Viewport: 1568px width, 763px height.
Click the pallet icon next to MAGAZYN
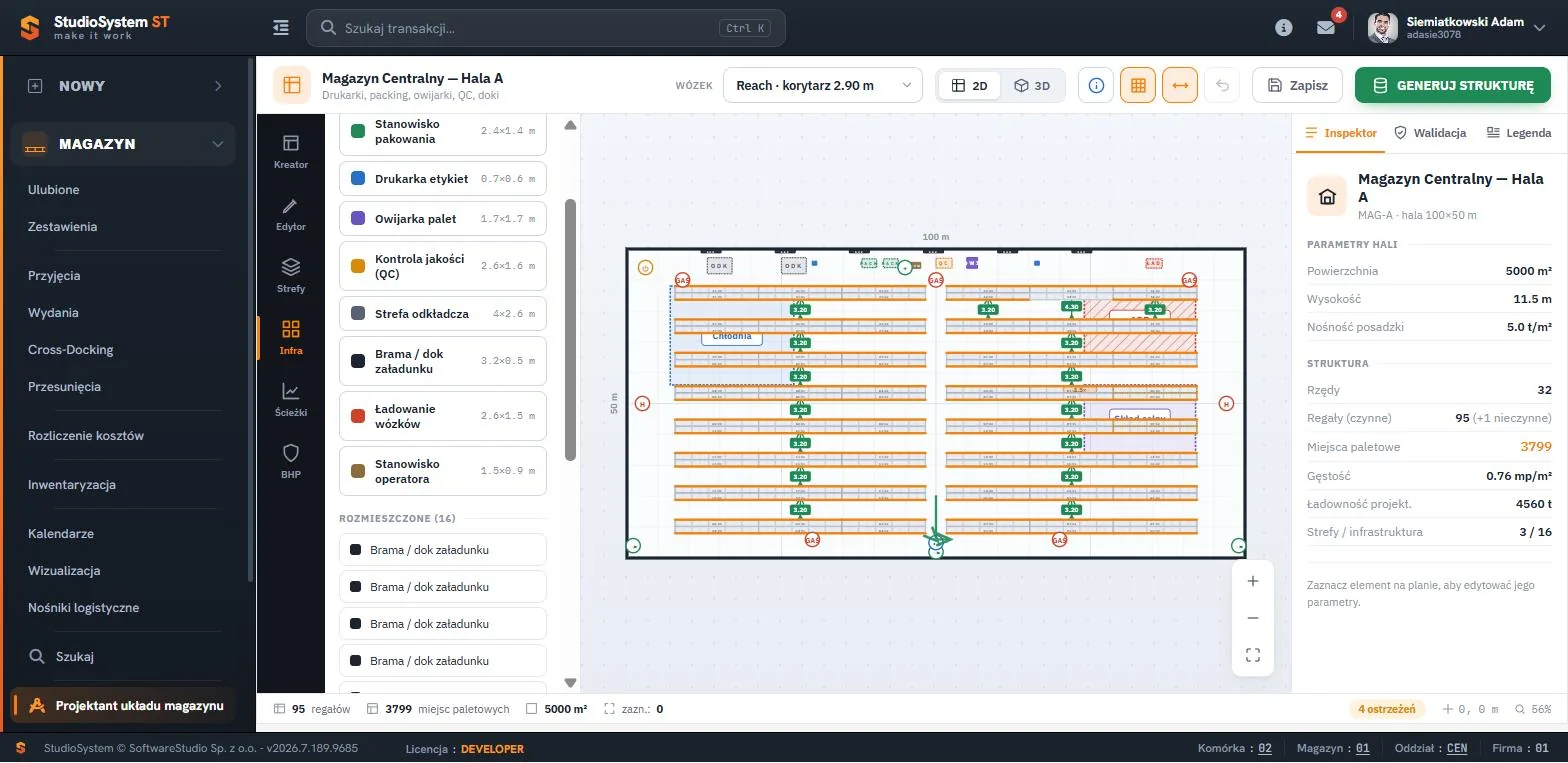click(x=35, y=144)
